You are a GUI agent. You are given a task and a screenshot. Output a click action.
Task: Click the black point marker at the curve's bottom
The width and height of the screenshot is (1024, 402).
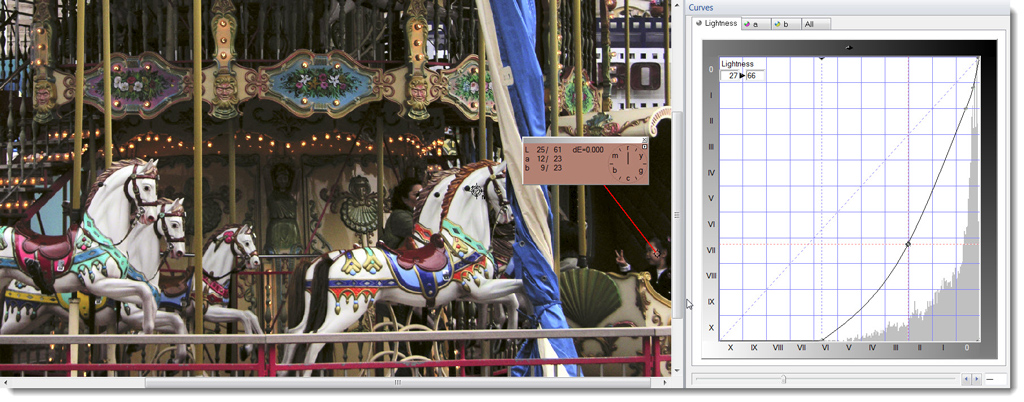(x=822, y=339)
